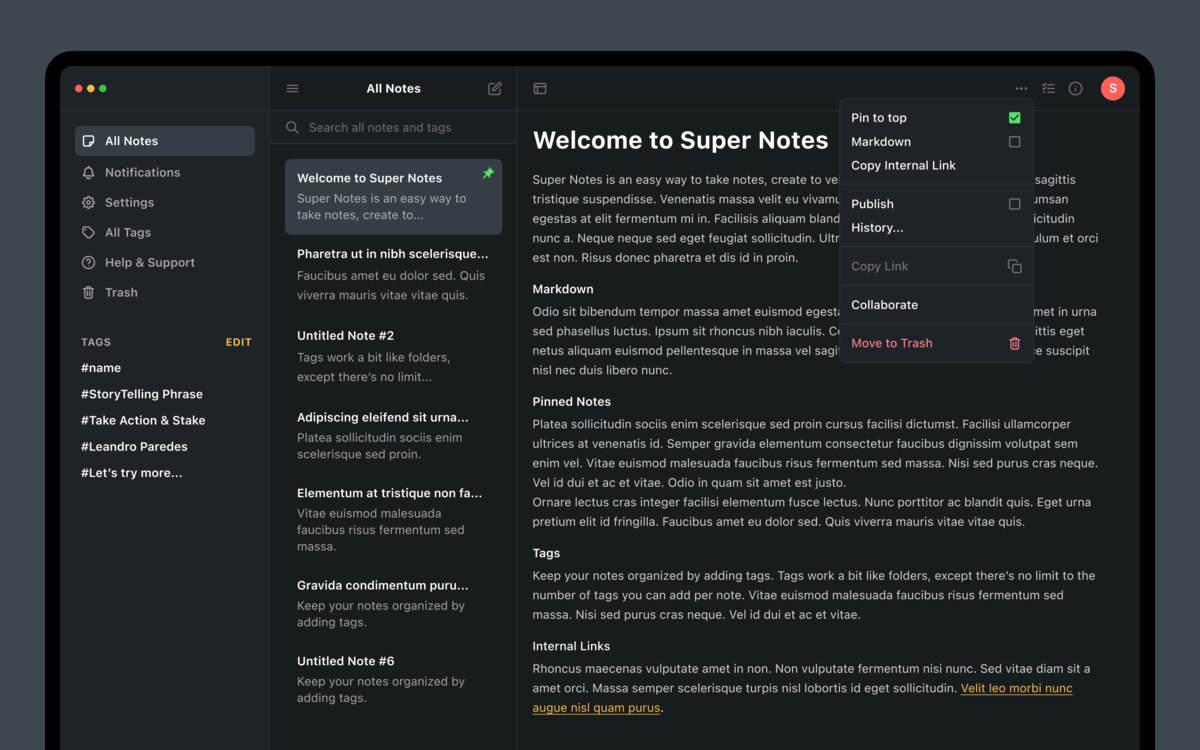This screenshot has width=1200, height=750.
Task: Open the user avatar labeled S
Action: click(x=1112, y=89)
